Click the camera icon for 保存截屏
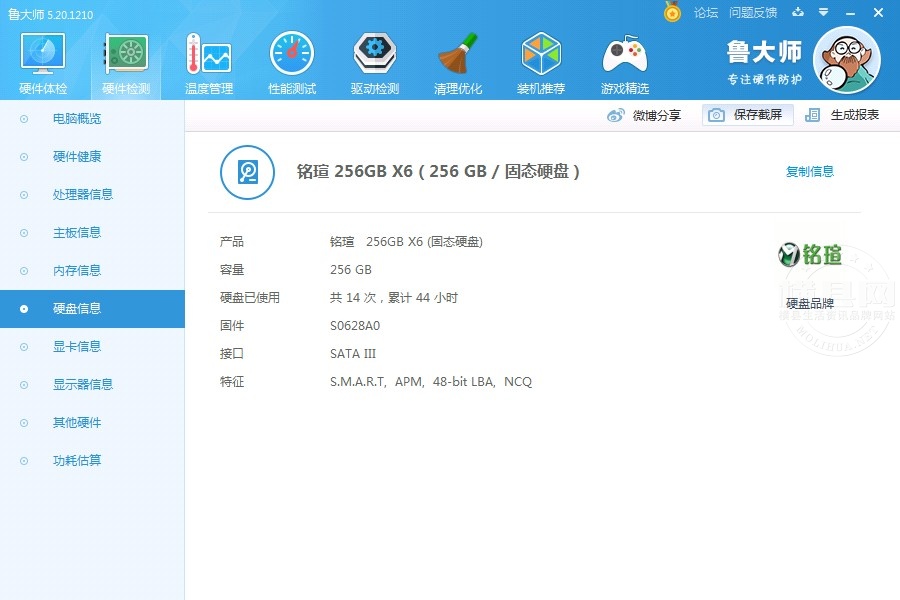 [716, 115]
